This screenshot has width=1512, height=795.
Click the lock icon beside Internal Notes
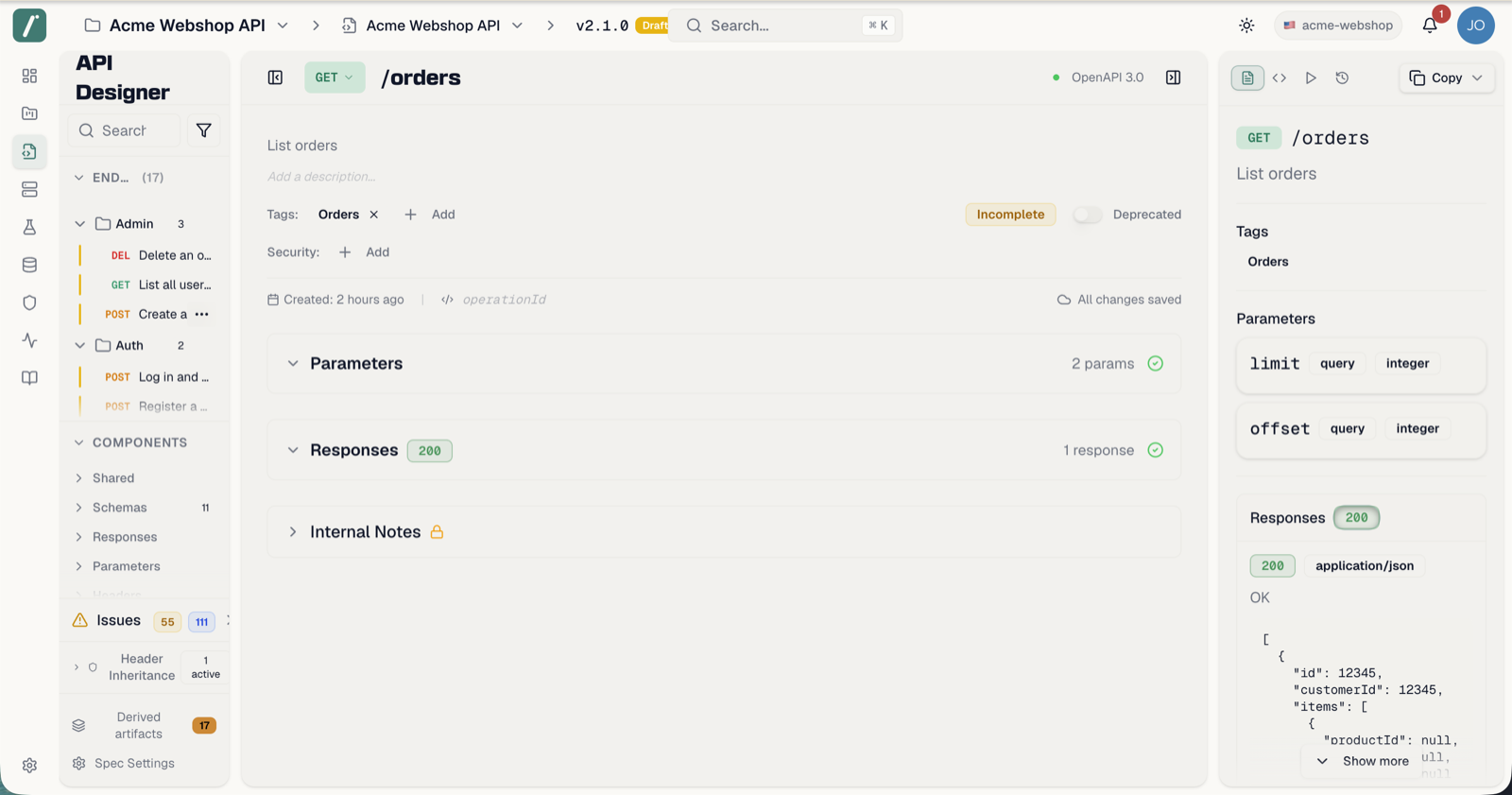point(437,532)
